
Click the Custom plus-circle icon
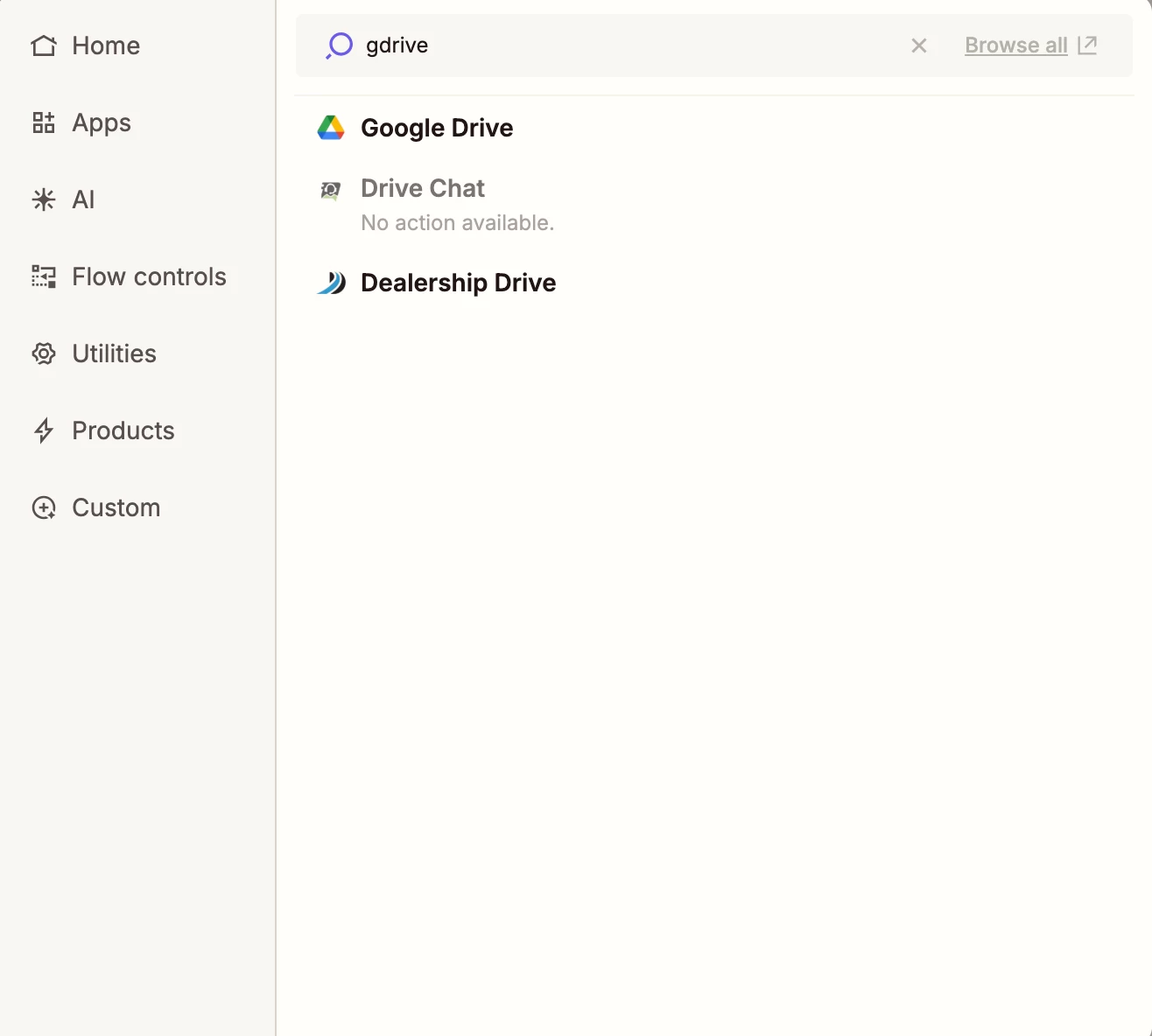click(44, 507)
